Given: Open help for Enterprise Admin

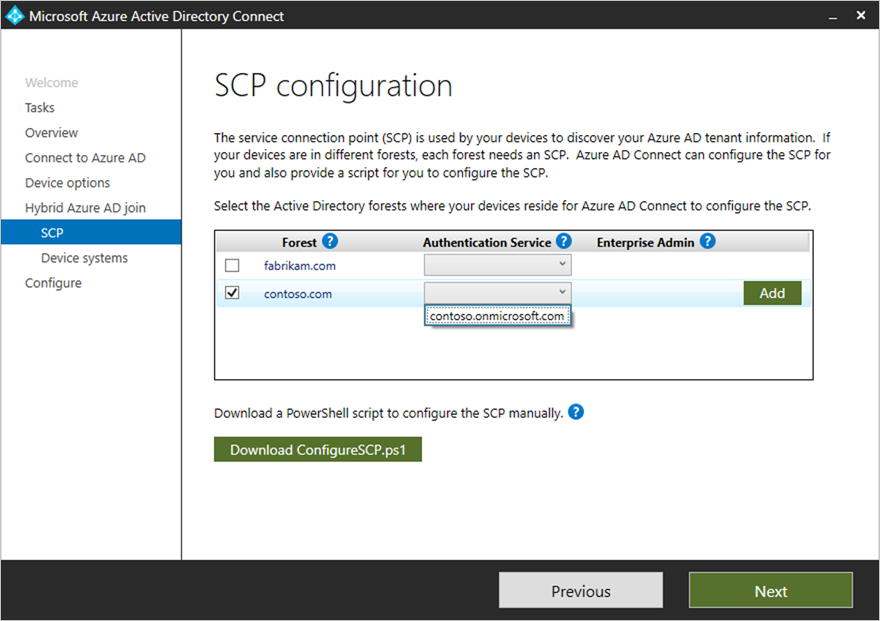Looking at the screenshot, I should click(x=707, y=241).
